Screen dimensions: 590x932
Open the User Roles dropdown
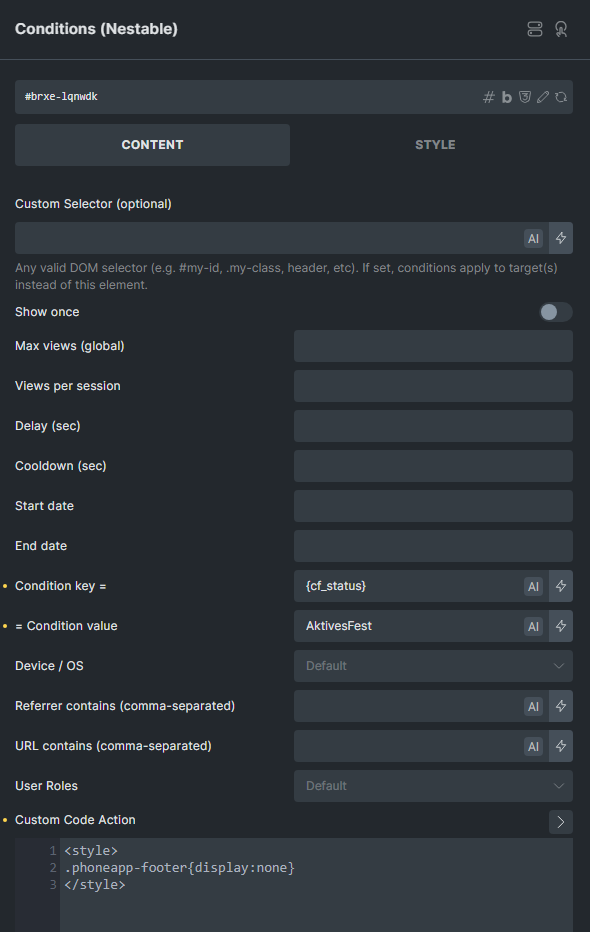(x=433, y=786)
